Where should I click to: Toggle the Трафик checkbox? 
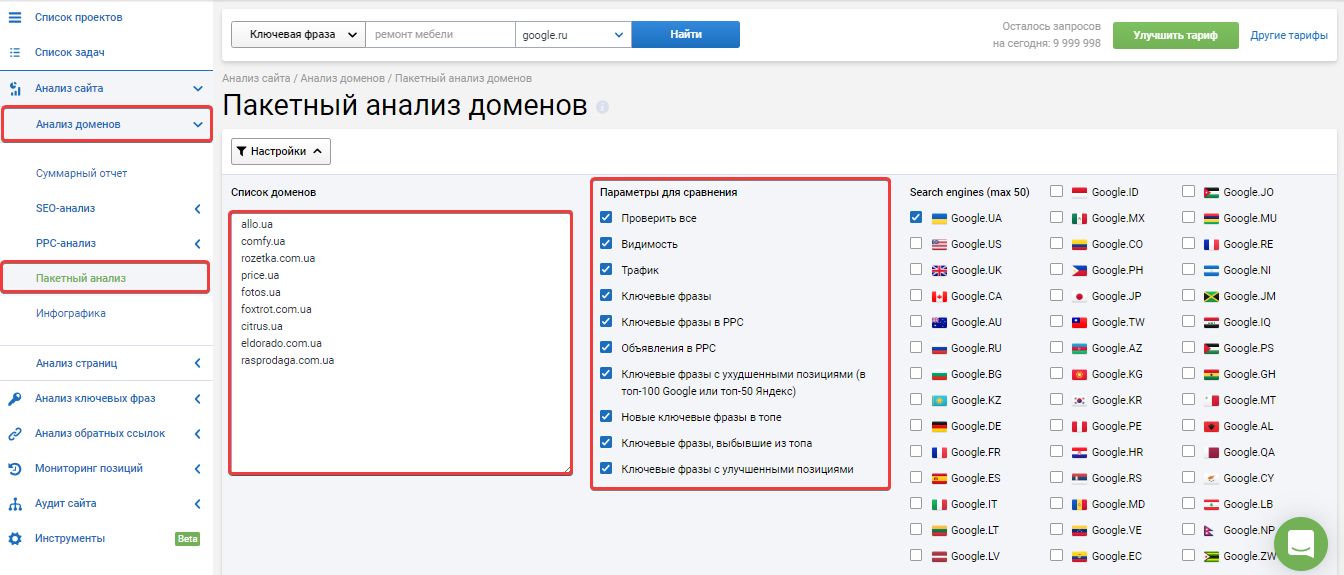tap(606, 269)
